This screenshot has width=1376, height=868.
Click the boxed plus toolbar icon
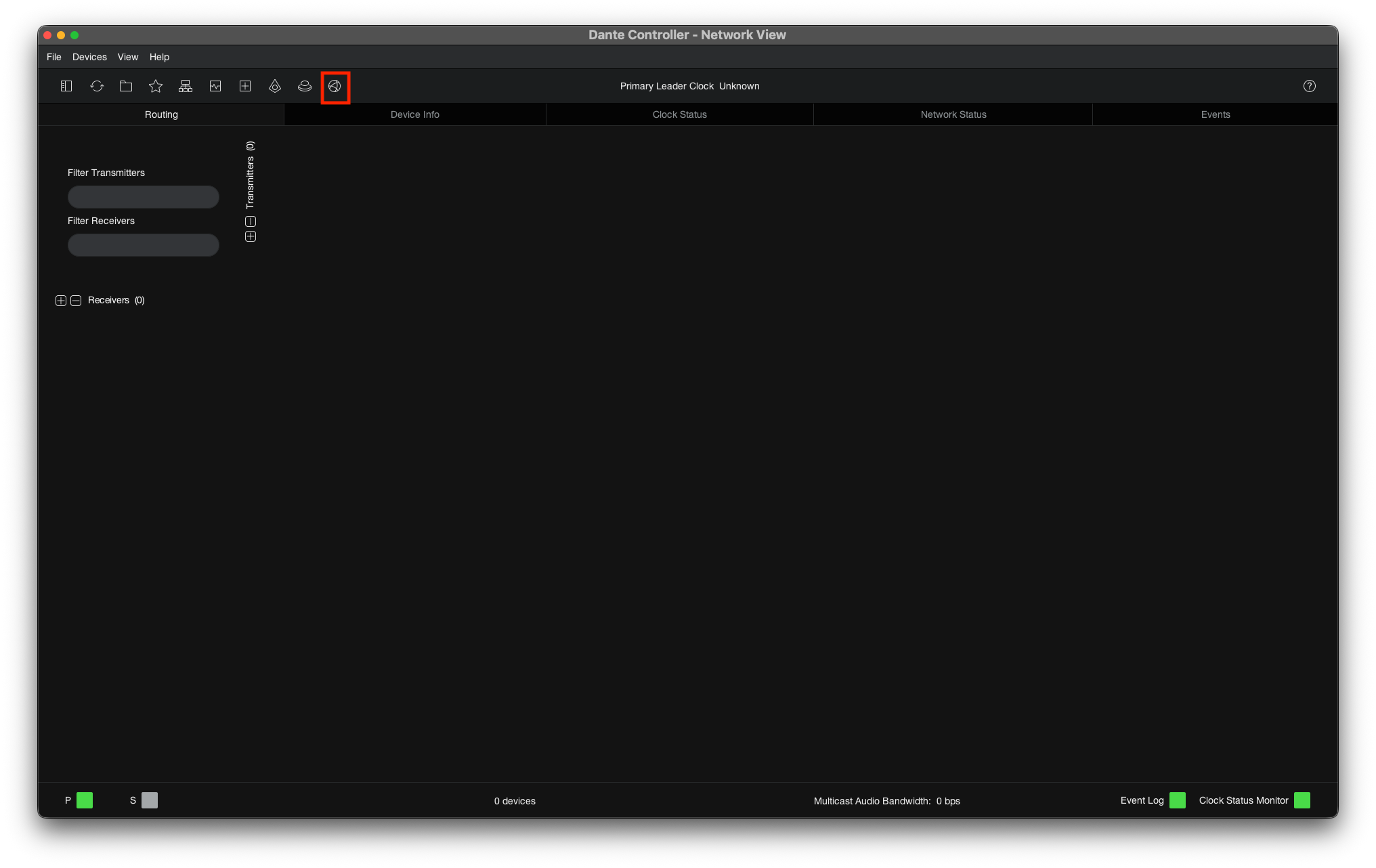click(245, 86)
